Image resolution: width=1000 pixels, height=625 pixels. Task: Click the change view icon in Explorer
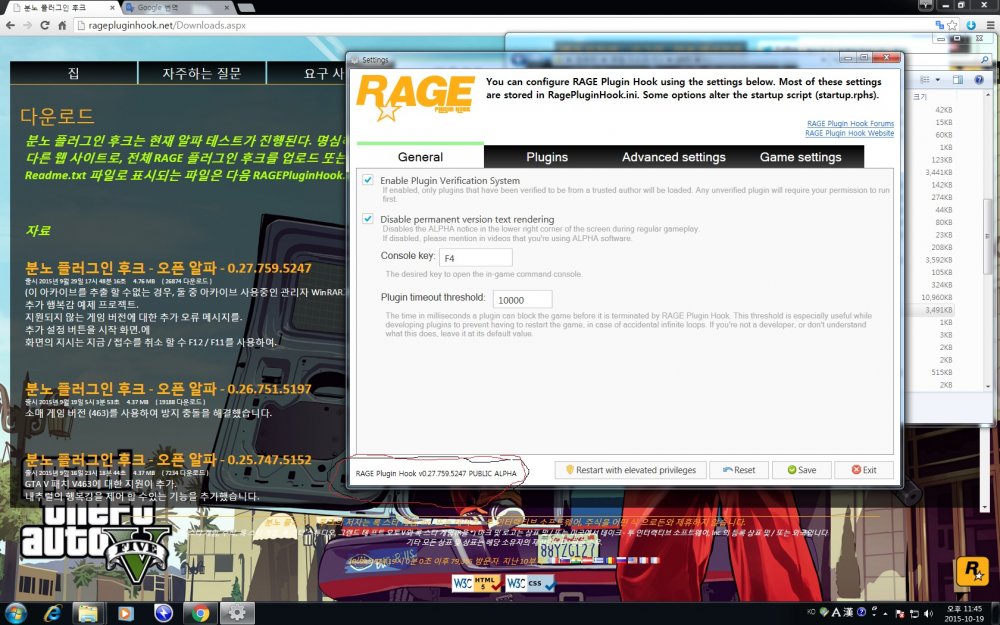click(925, 80)
